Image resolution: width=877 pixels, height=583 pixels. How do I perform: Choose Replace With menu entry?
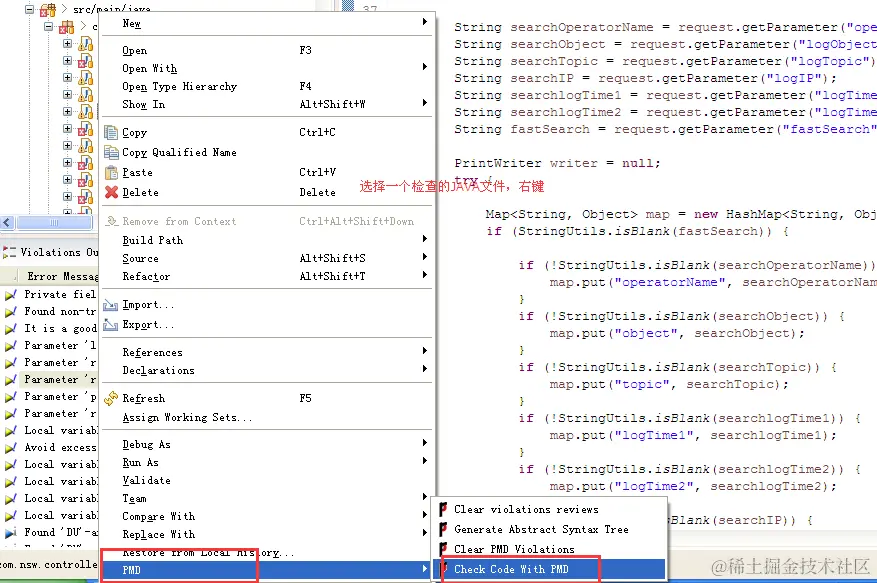tap(267, 534)
